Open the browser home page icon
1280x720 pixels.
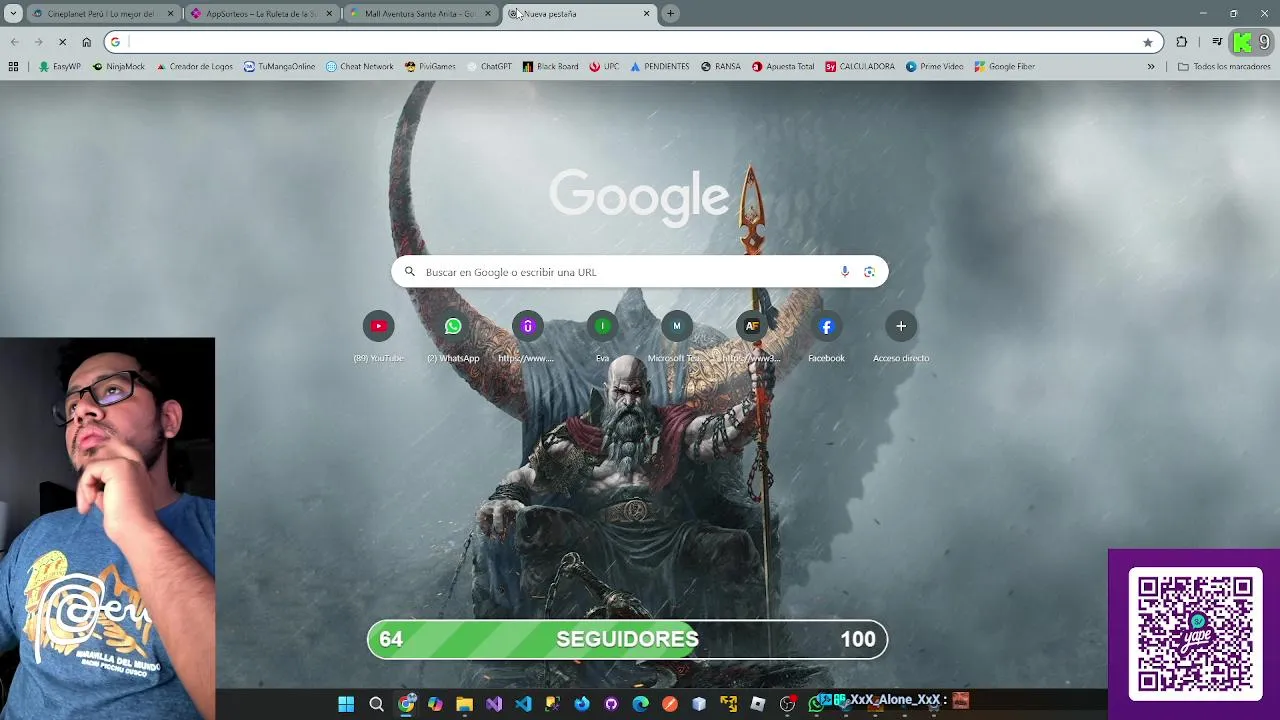[87, 42]
